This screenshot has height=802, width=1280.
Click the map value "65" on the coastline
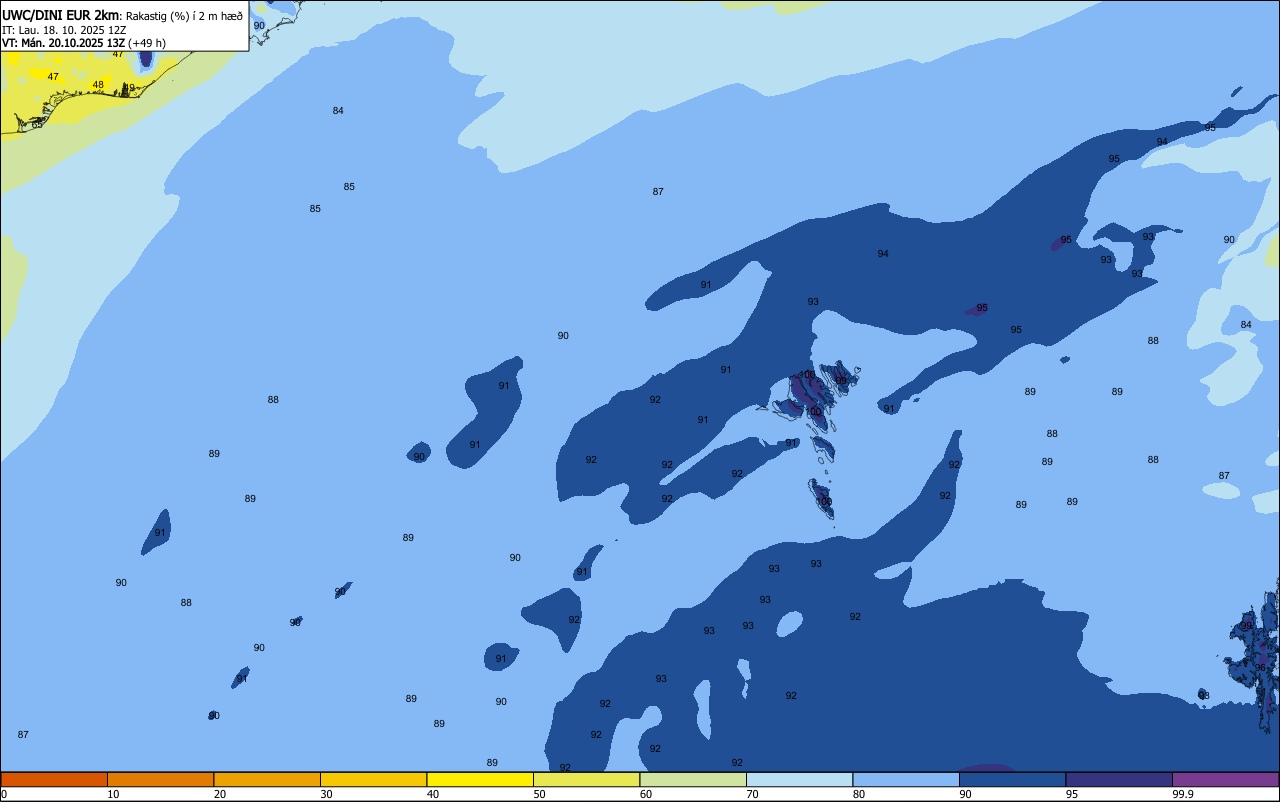pos(37,125)
